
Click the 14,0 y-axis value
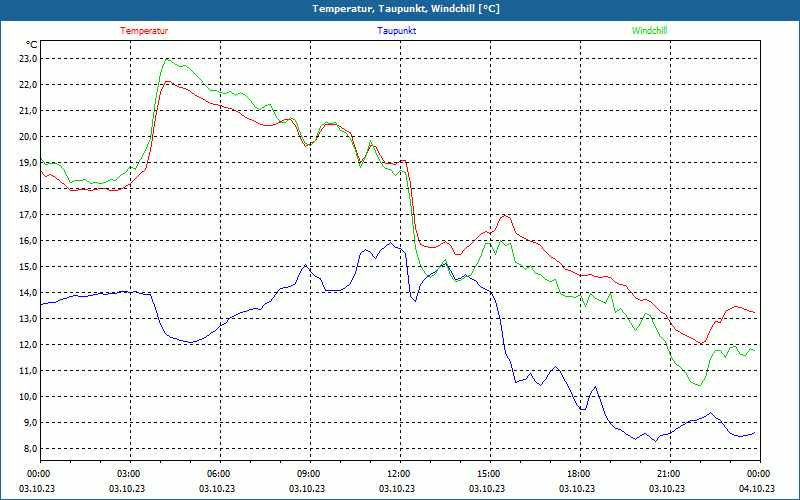29,293
